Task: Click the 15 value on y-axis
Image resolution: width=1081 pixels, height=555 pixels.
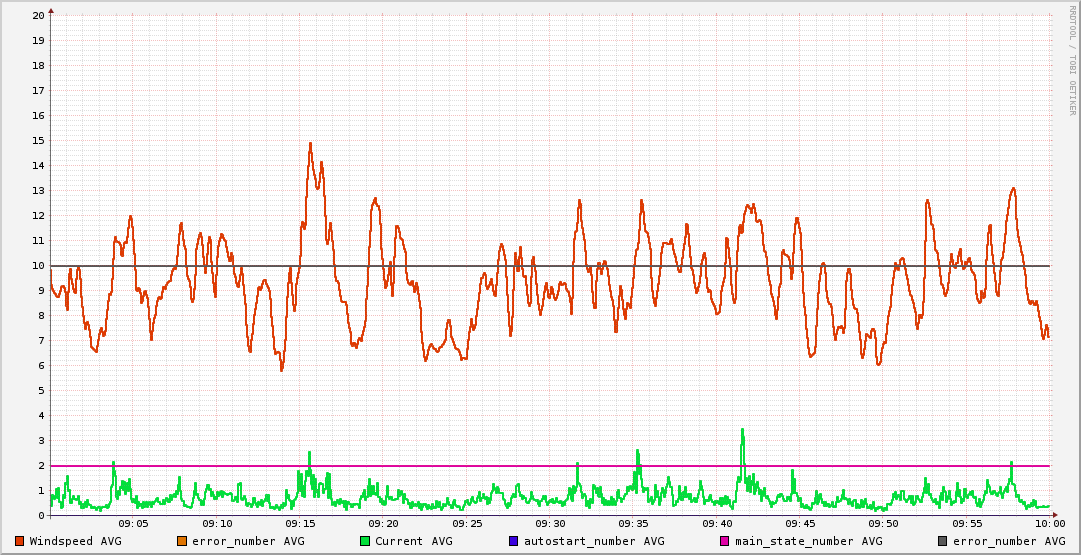Action: coord(38,141)
